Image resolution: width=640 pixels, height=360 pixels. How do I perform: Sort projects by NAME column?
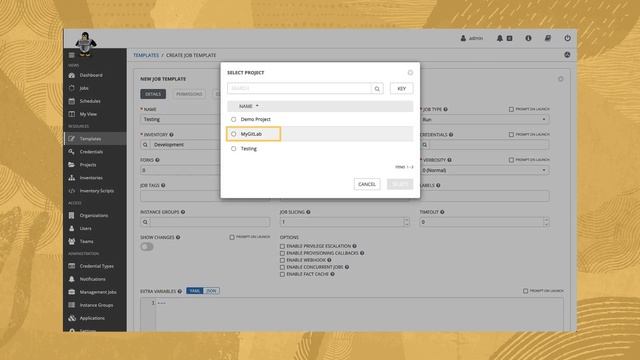tap(249, 106)
